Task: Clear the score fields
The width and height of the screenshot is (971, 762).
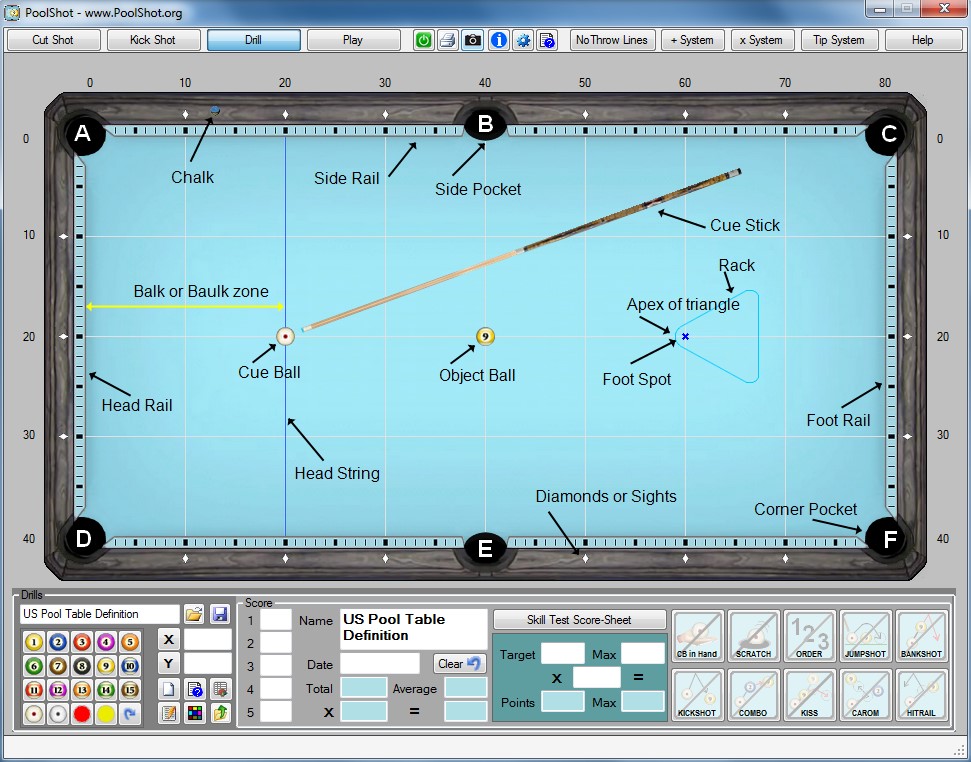Action: [x=459, y=664]
